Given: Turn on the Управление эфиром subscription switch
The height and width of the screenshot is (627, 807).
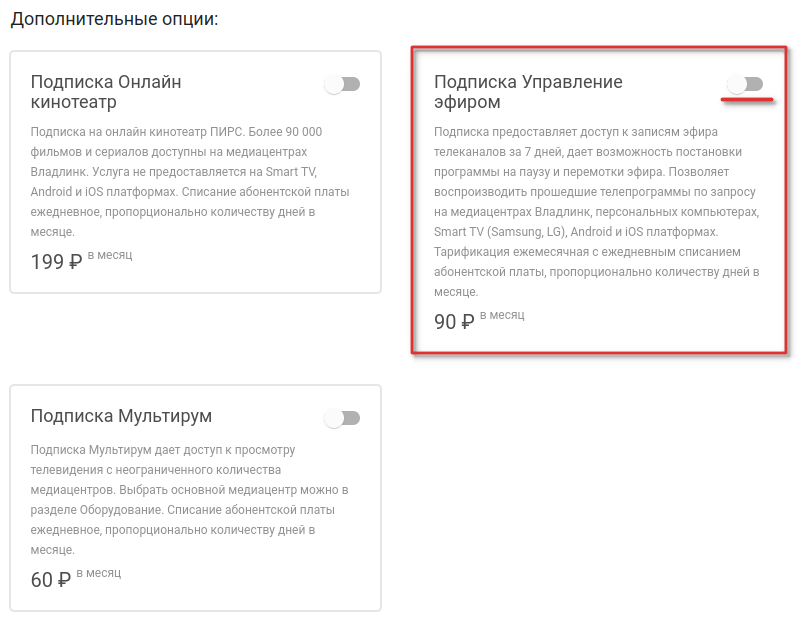Looking at the screenshot, I should 745,84.
